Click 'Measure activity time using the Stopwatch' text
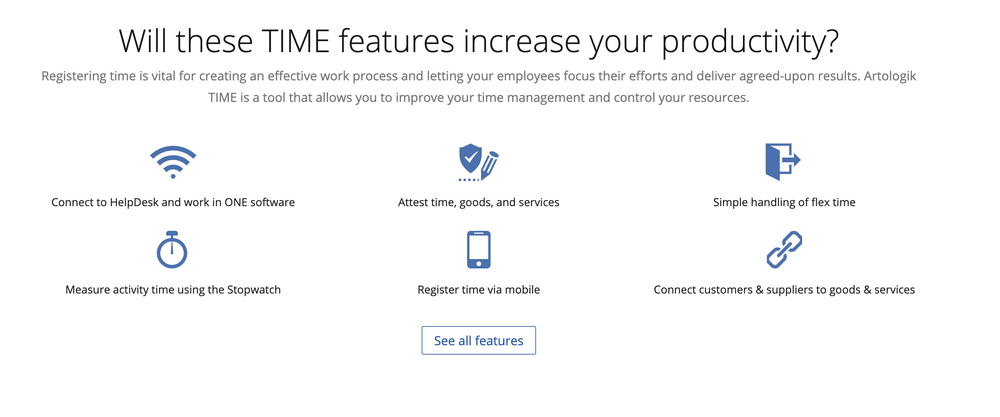The width and height of the screenshot is (1000, 417). (x=173, y=290)
